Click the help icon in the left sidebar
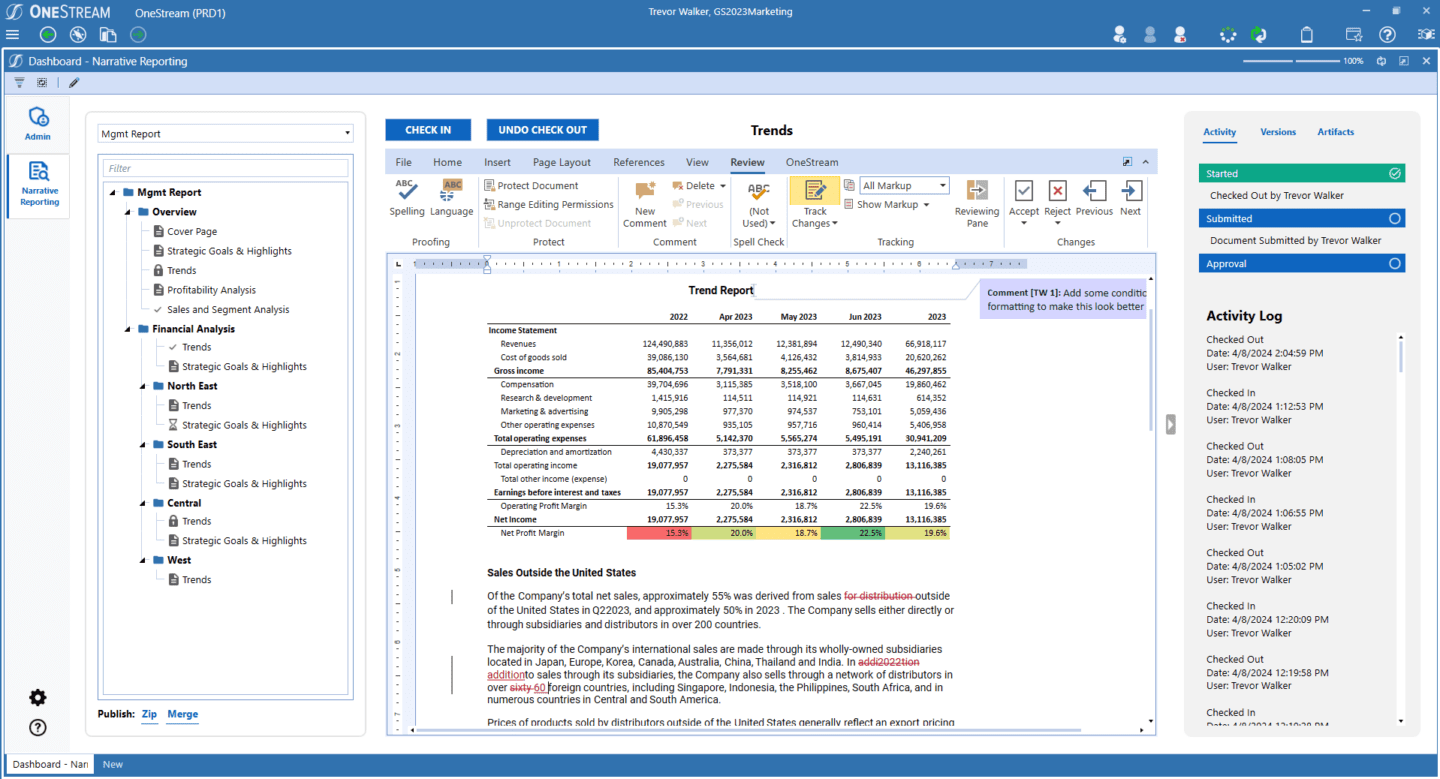1440x779 pixels. click(x=38, y=728)
